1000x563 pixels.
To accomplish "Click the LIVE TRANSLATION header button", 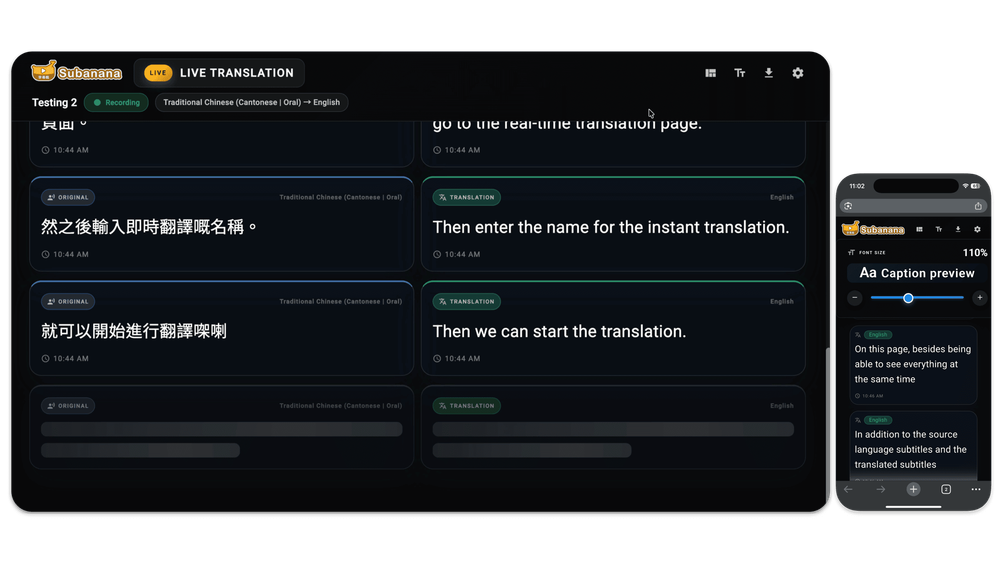I will 219,73.
